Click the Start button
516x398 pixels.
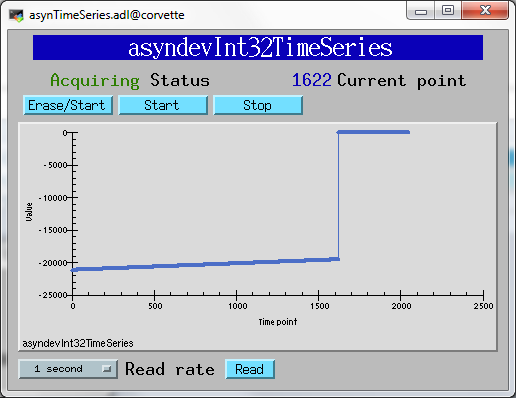[163, 105]
